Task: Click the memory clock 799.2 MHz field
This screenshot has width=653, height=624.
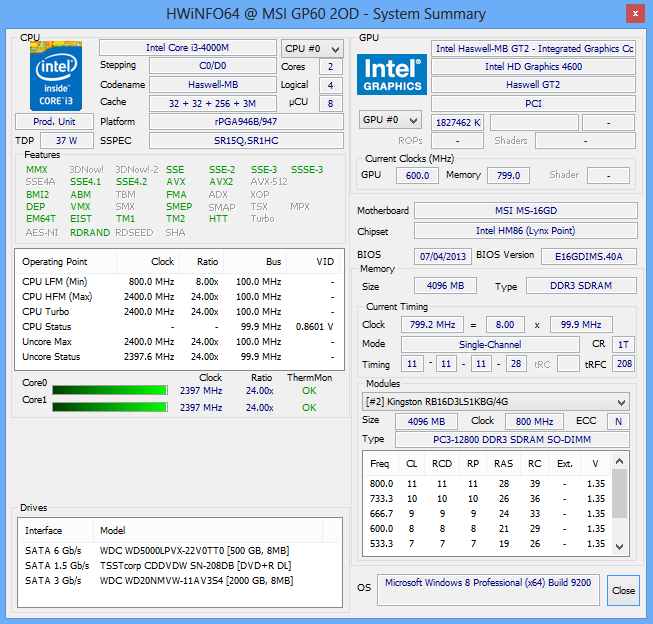Action: (x=432, y=324)
